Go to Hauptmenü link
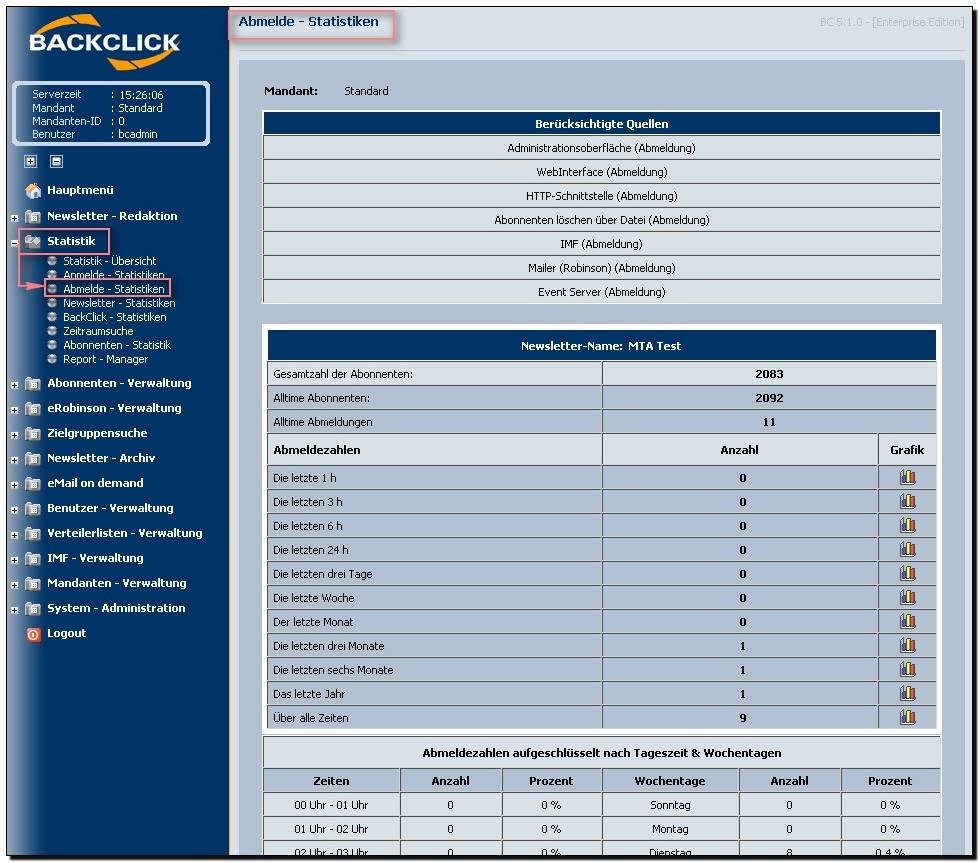 80,190
